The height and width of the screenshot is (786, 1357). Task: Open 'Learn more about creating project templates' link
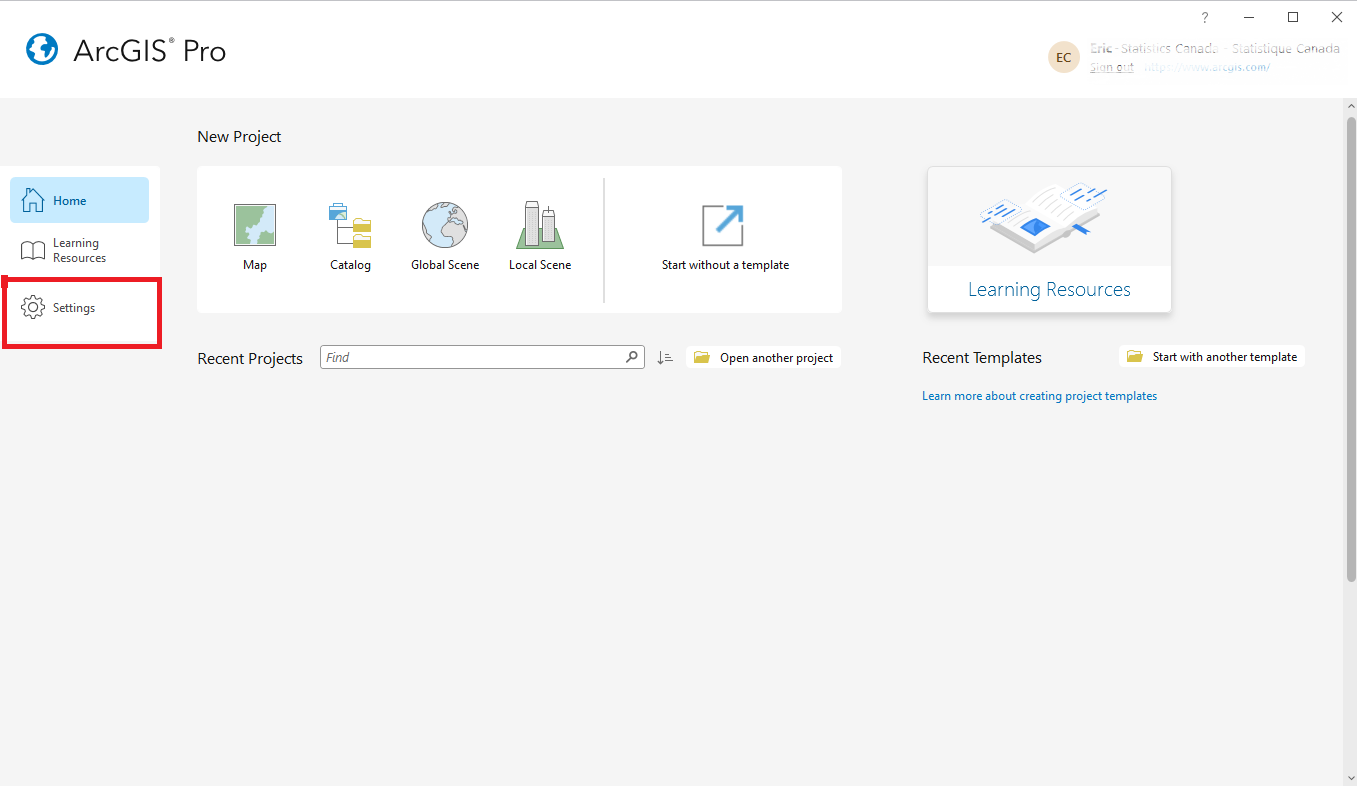1039,396
